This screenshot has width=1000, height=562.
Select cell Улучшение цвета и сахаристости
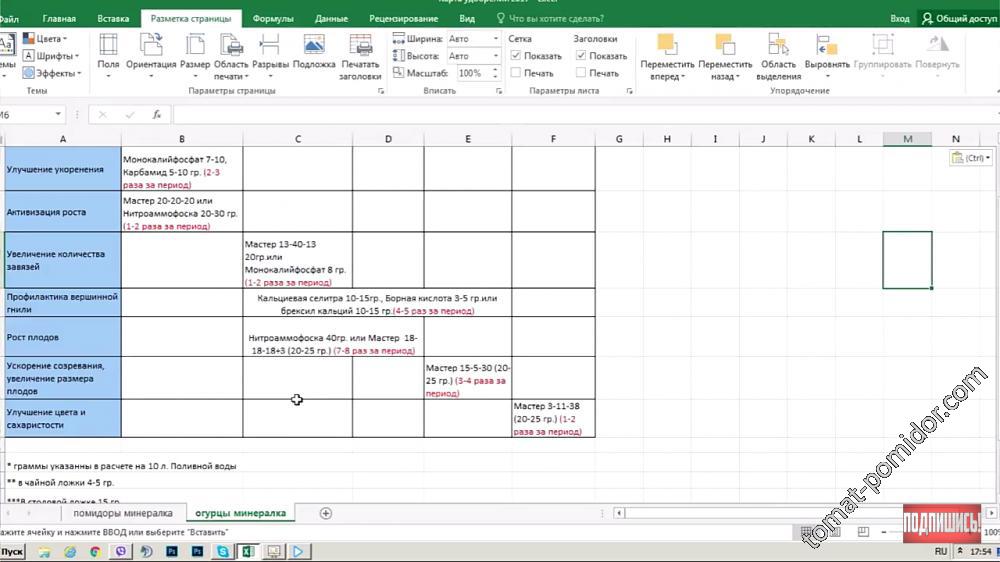point(62,418)
